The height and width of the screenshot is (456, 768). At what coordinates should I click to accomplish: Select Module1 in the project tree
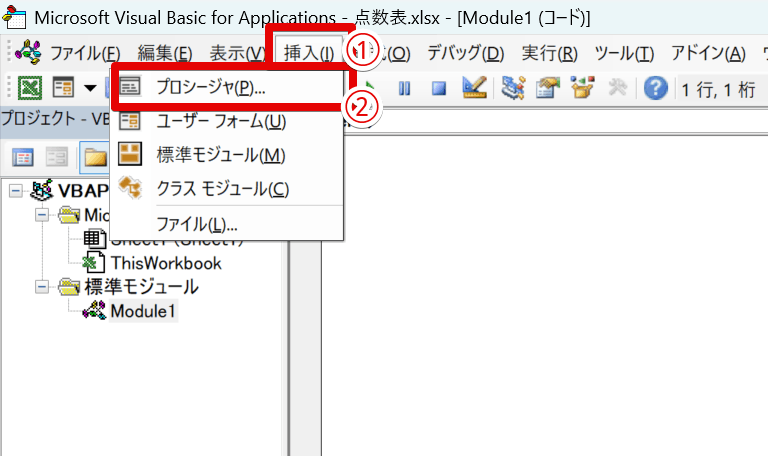click(143, 311)
